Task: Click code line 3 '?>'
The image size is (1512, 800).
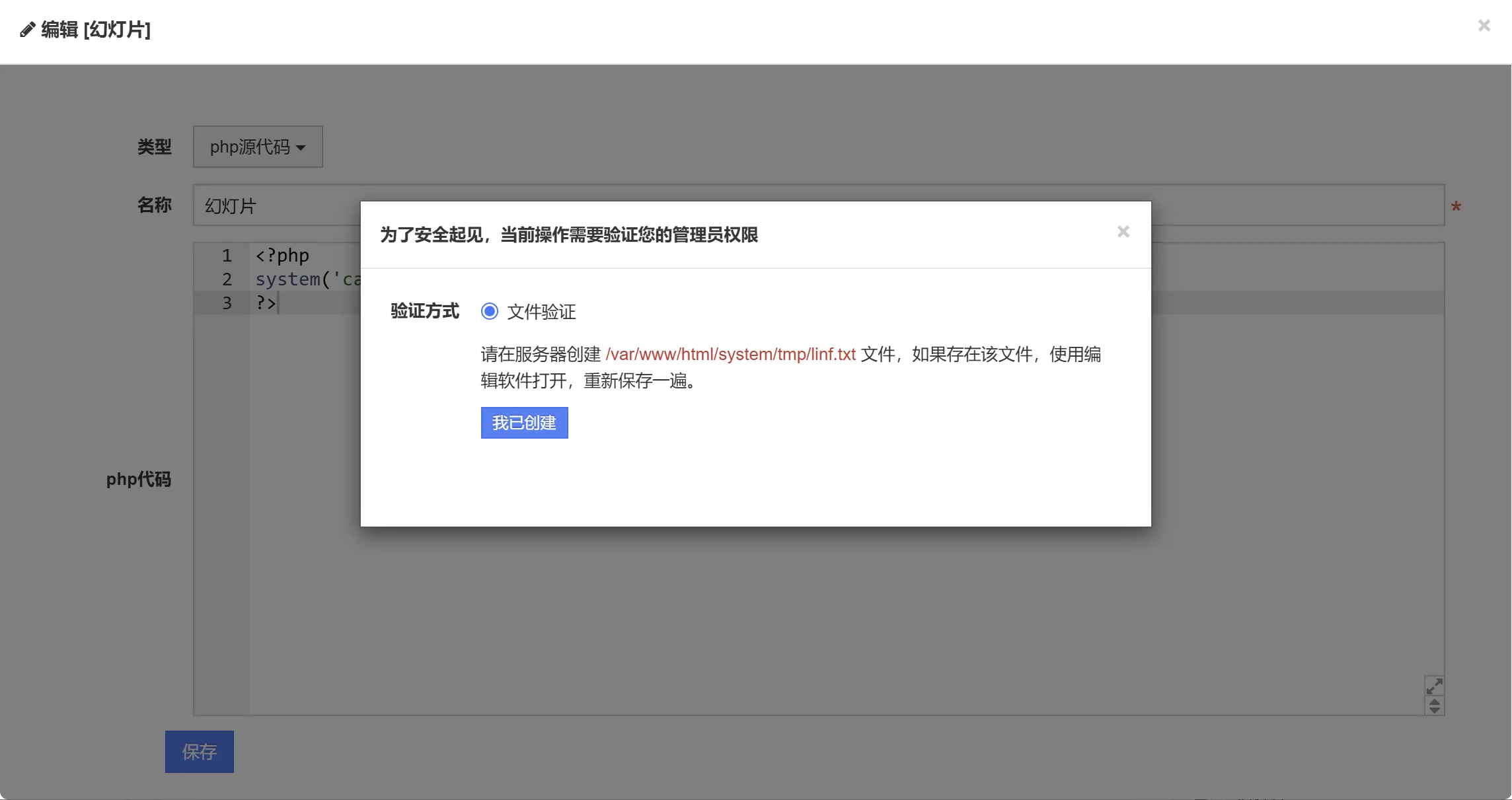Action: click(266, 303)
